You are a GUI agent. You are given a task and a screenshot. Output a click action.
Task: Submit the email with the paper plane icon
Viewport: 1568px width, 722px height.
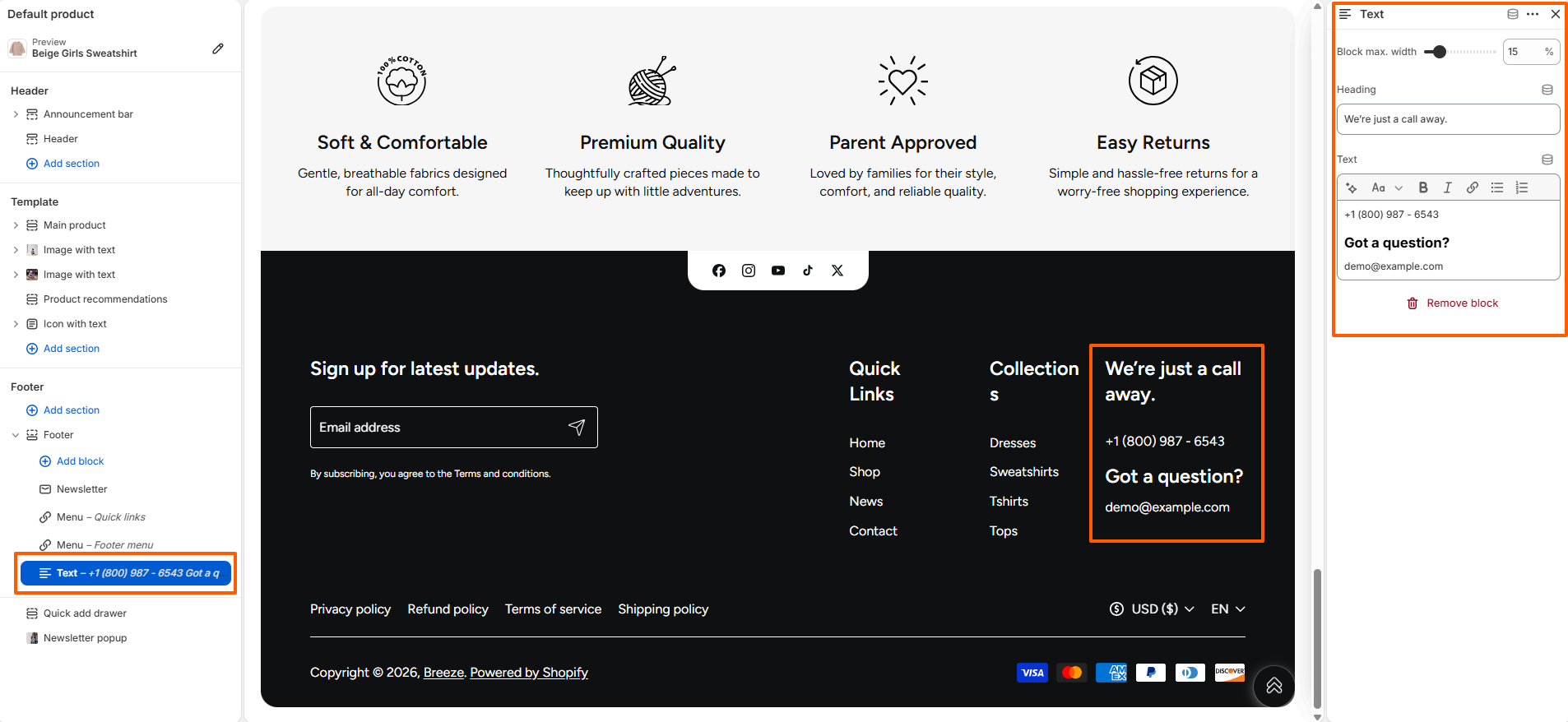[577, 427]
